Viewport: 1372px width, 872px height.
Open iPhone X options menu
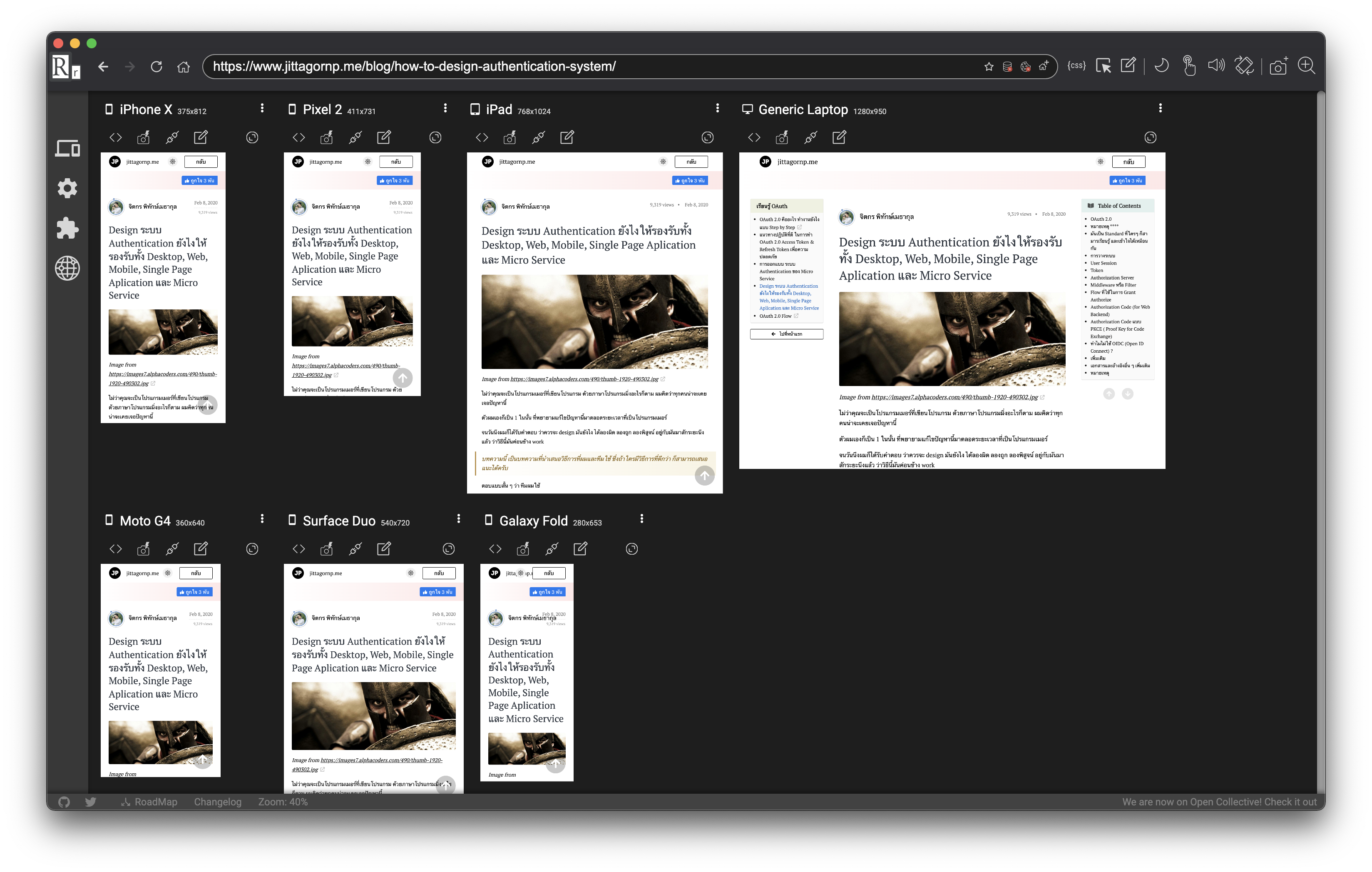tap(262, 108)
